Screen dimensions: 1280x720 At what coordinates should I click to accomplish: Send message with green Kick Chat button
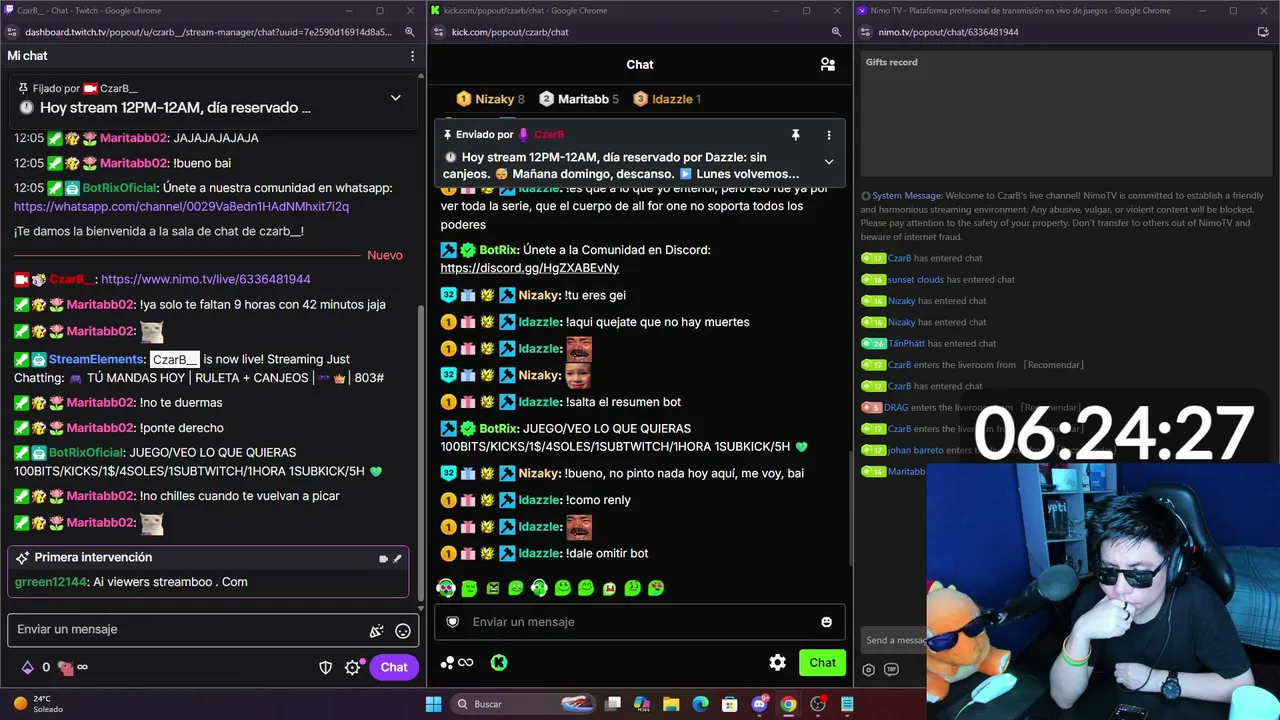tap(822, 662)
